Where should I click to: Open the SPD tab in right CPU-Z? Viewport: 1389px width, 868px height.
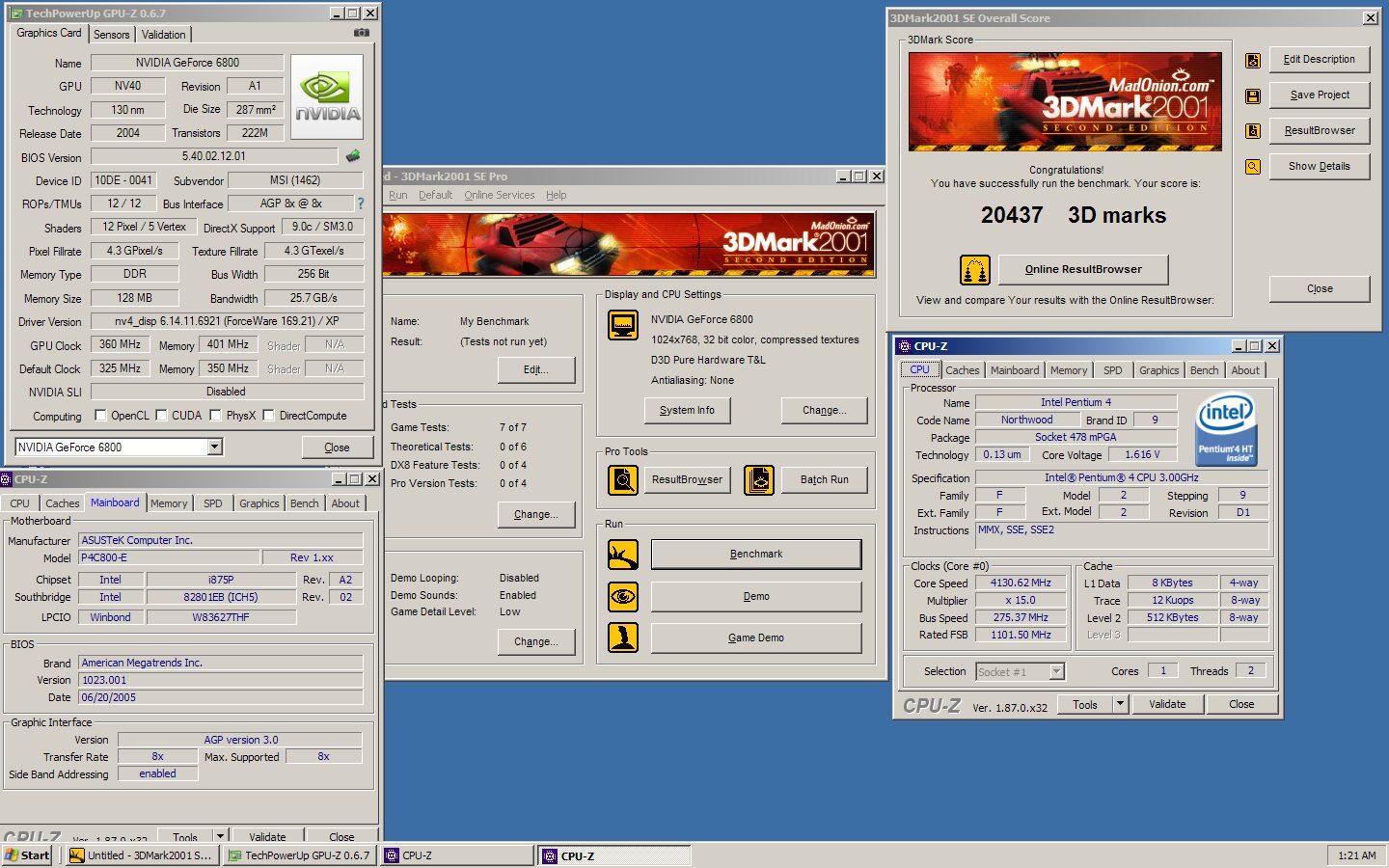[x=1113, y=370]
